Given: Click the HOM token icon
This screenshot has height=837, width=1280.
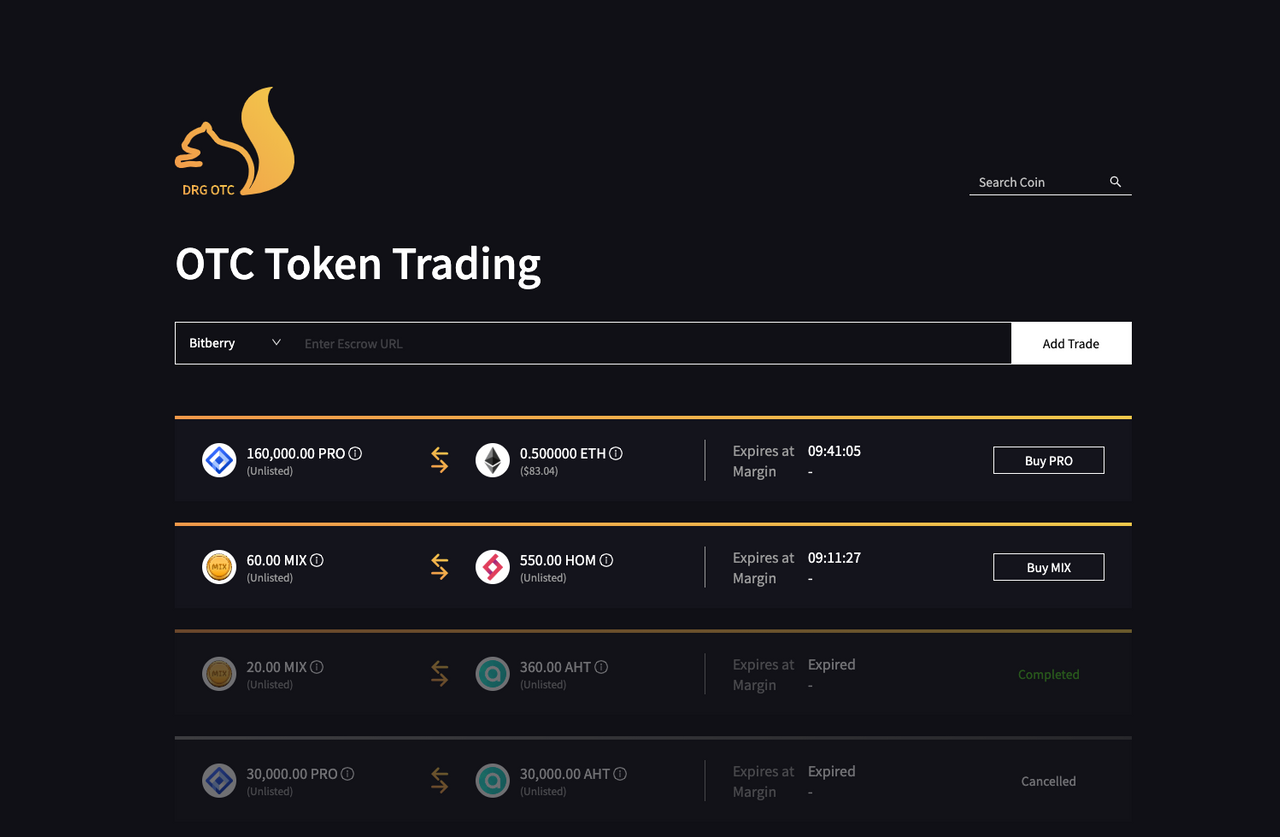Looking at the screenshot, I should pyautogui.click(x=492, y=567).
